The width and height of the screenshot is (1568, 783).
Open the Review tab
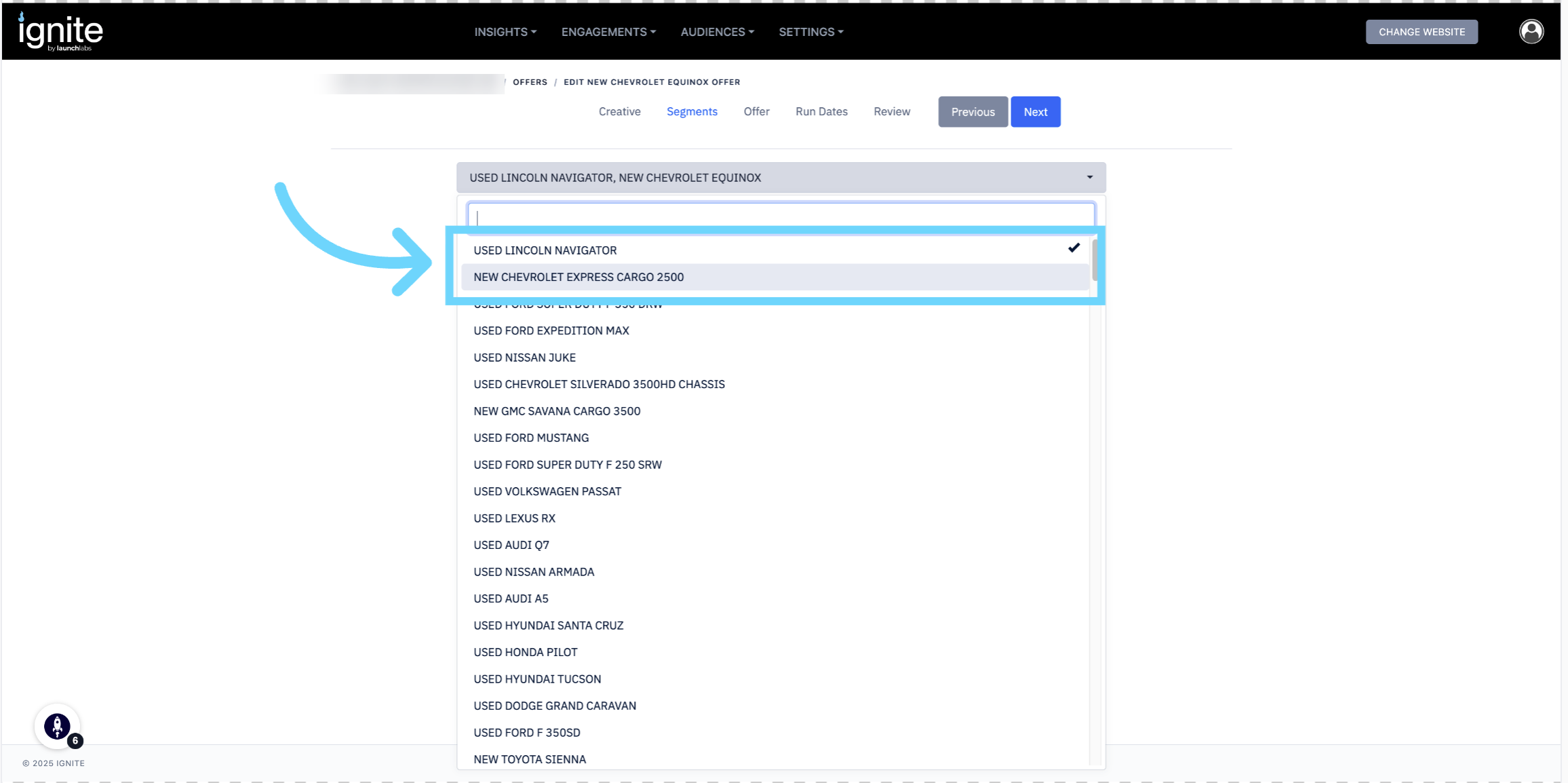pyautogui.click(x=891, y=111)
